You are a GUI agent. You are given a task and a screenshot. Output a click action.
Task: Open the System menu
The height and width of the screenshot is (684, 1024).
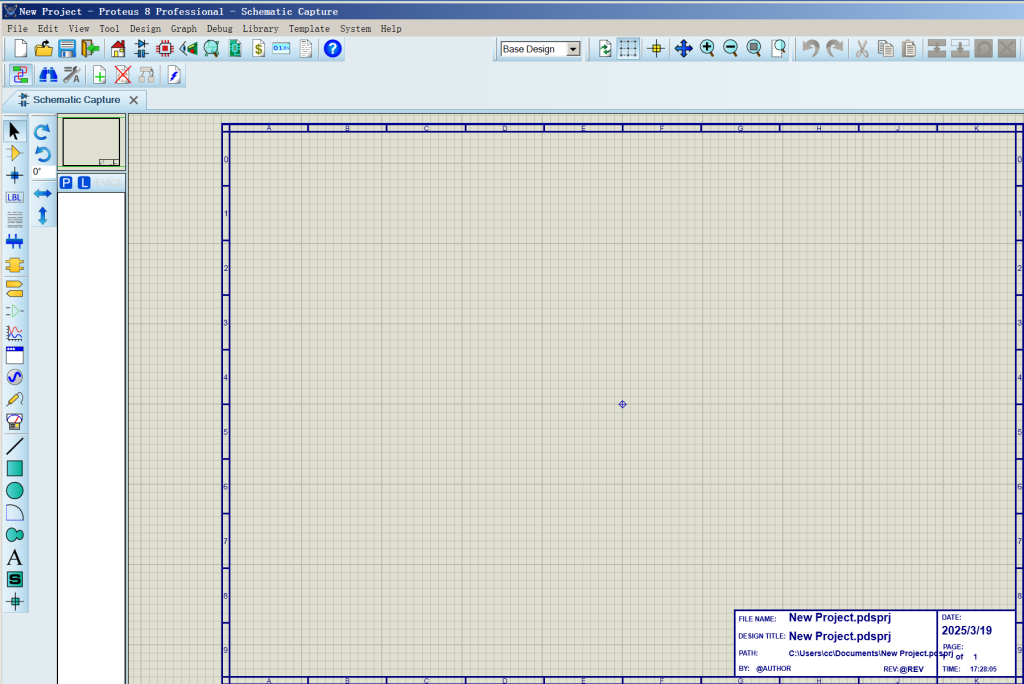(355, 29)
